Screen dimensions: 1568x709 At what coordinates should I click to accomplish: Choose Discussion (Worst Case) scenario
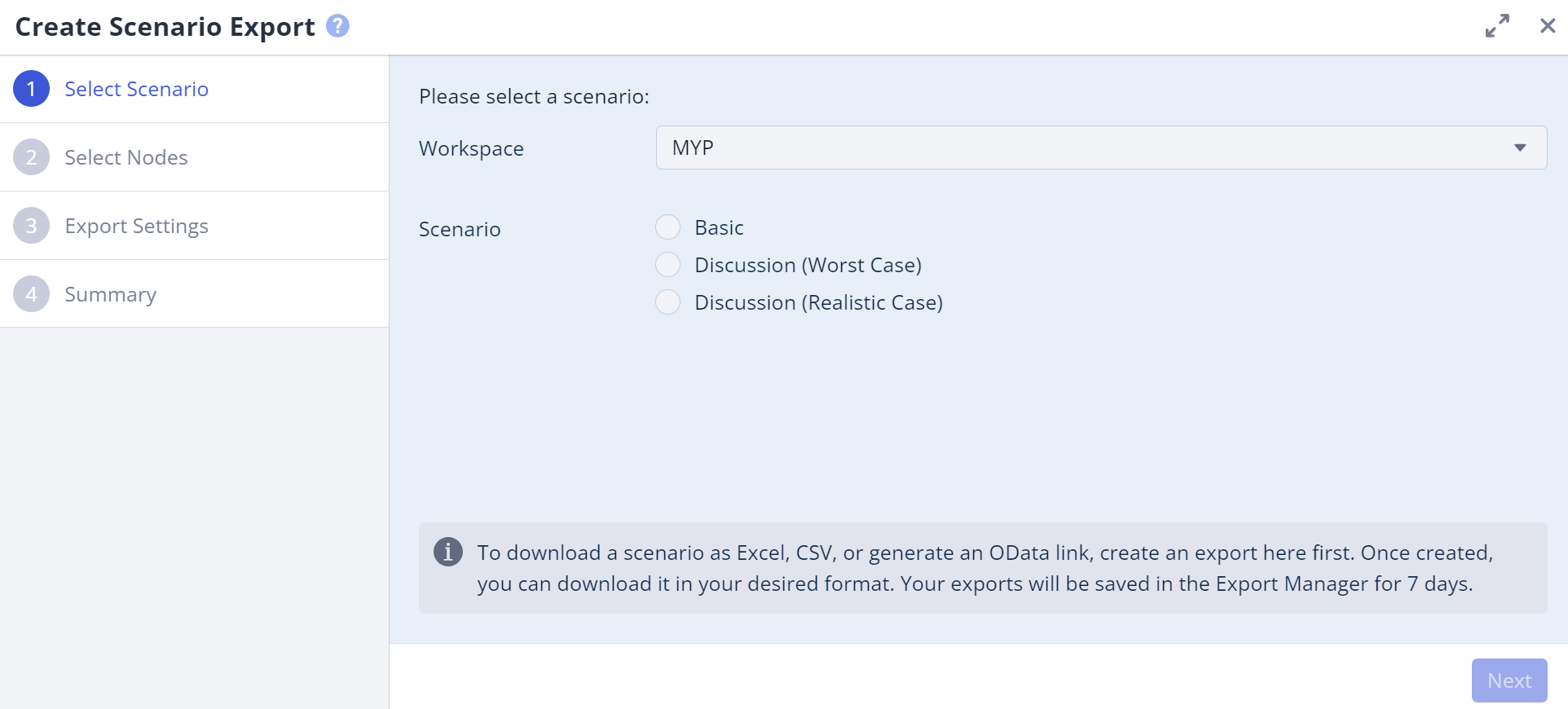(x=668, y=265)
